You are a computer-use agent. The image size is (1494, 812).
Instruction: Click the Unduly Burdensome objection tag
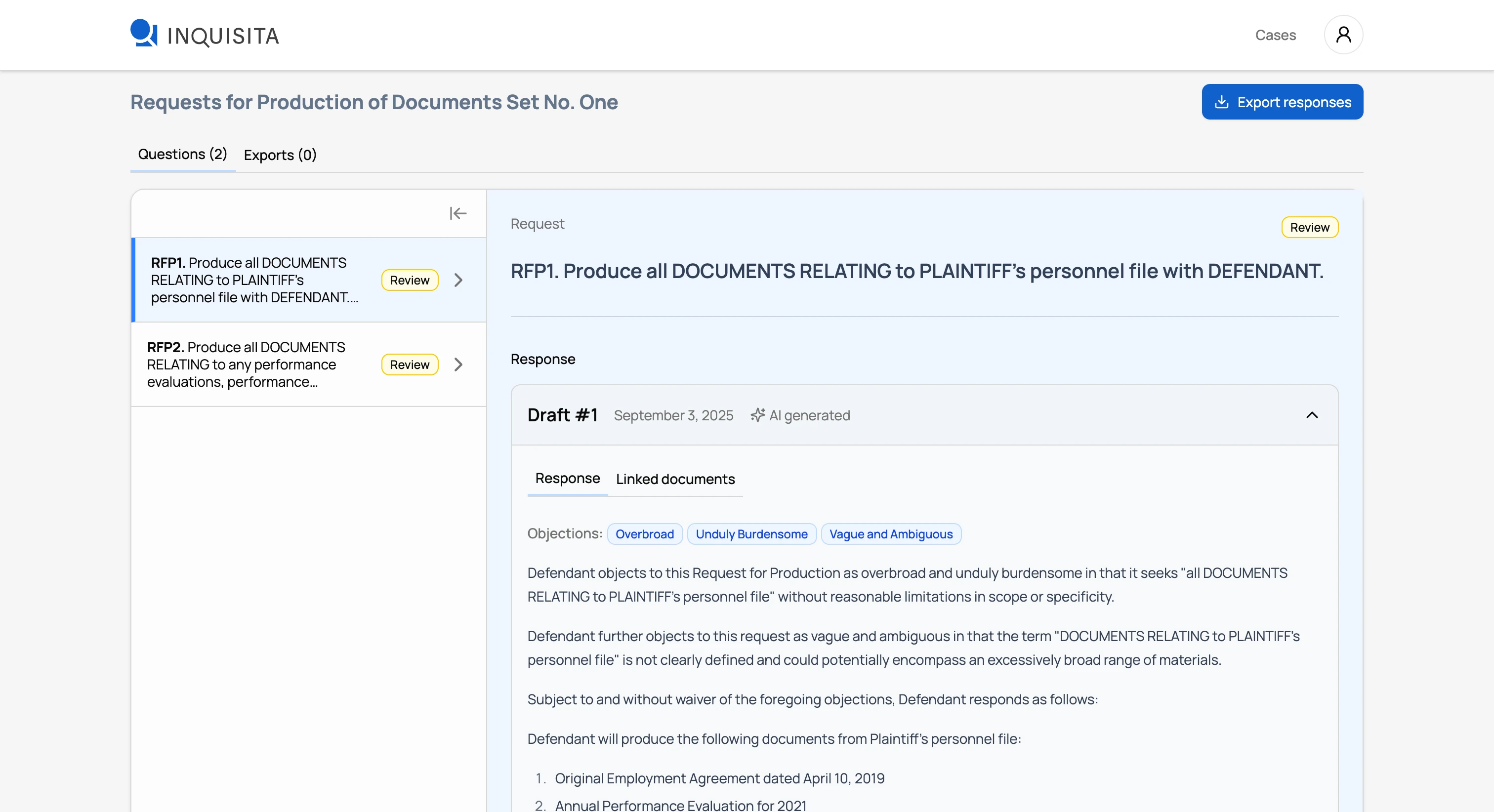tap(751, 534)
